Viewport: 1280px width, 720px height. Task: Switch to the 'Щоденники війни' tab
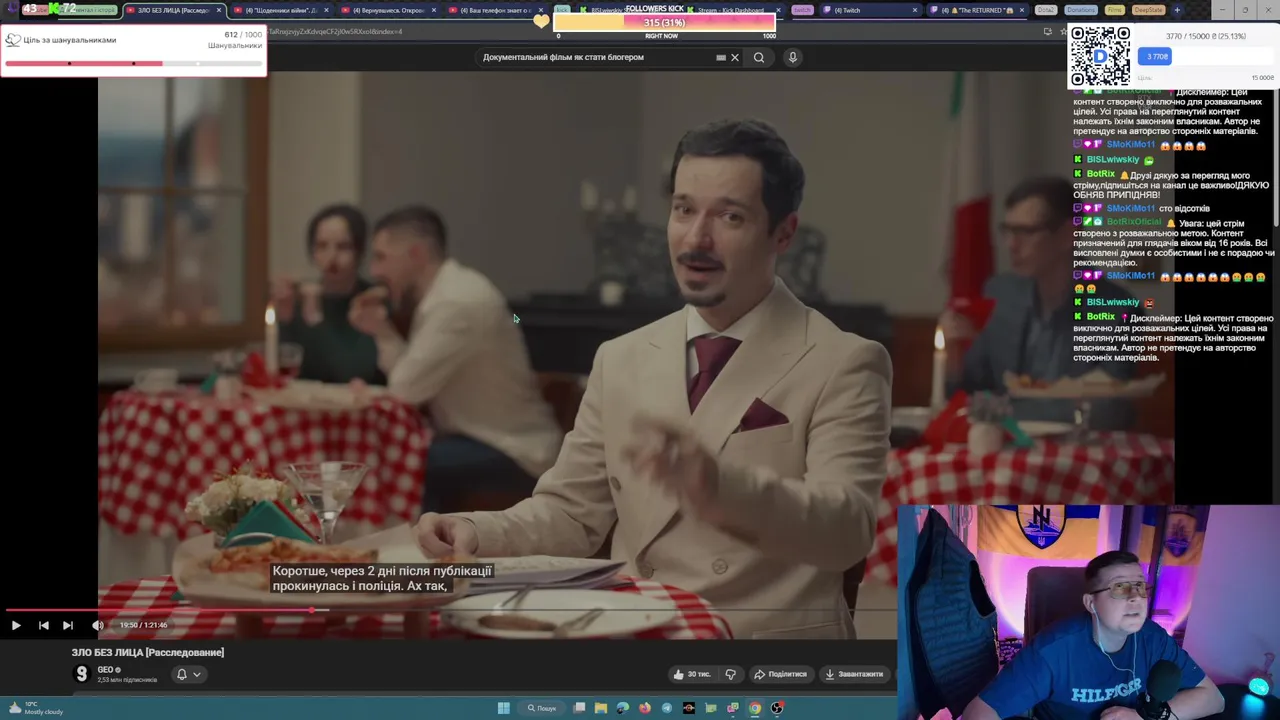[x=282, y=10]
